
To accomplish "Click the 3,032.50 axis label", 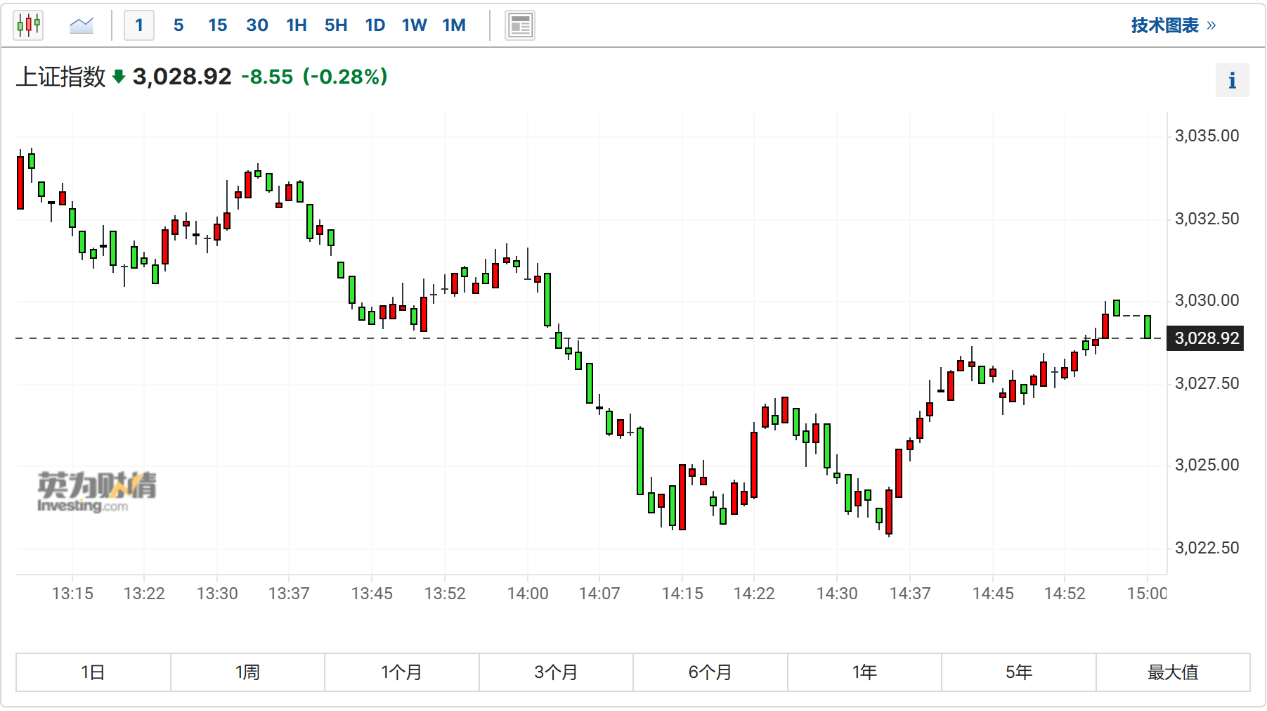I will [x=1207, y=218].
